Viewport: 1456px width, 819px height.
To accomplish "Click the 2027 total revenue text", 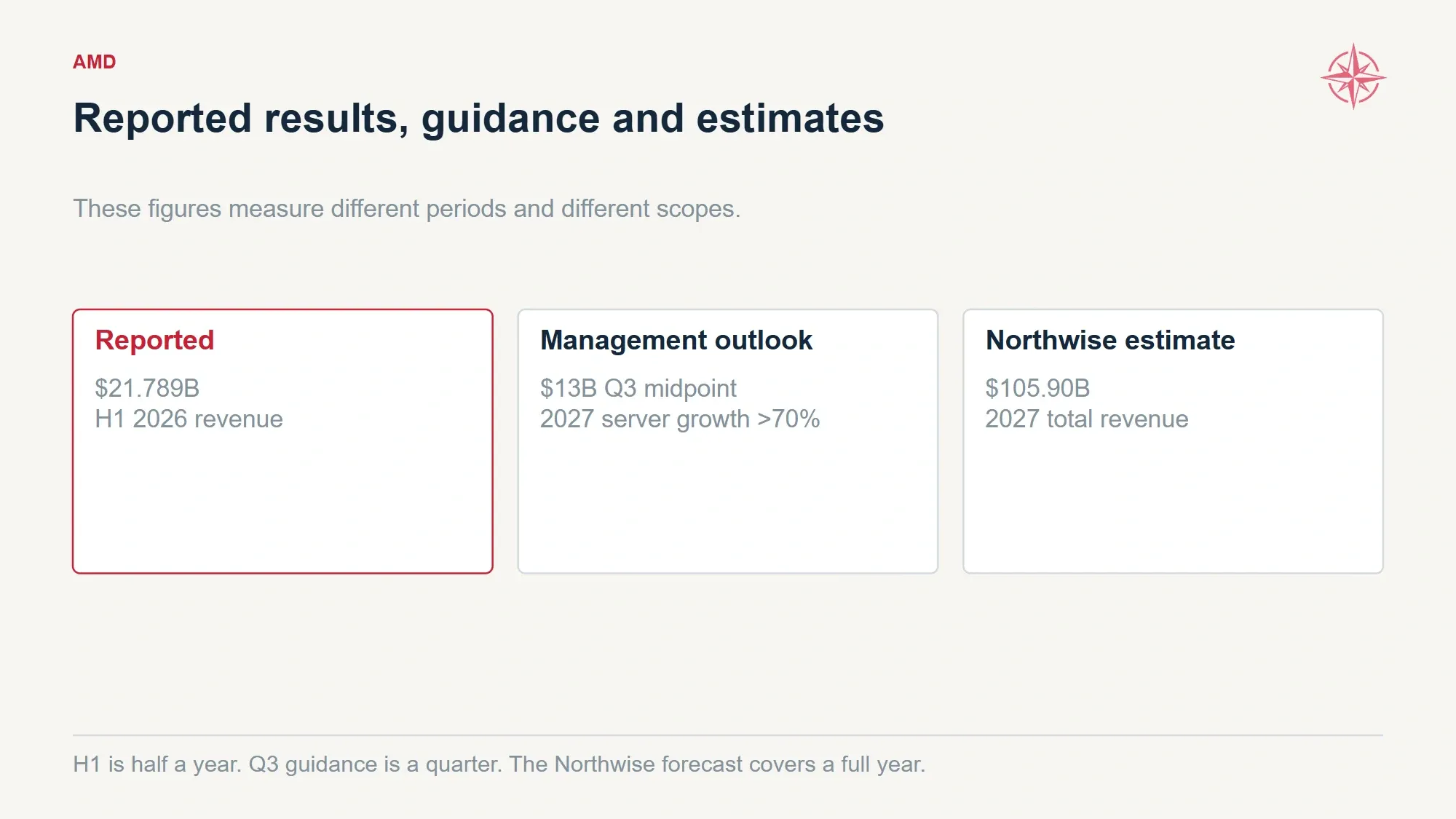I will click(x=1087, y=419).
